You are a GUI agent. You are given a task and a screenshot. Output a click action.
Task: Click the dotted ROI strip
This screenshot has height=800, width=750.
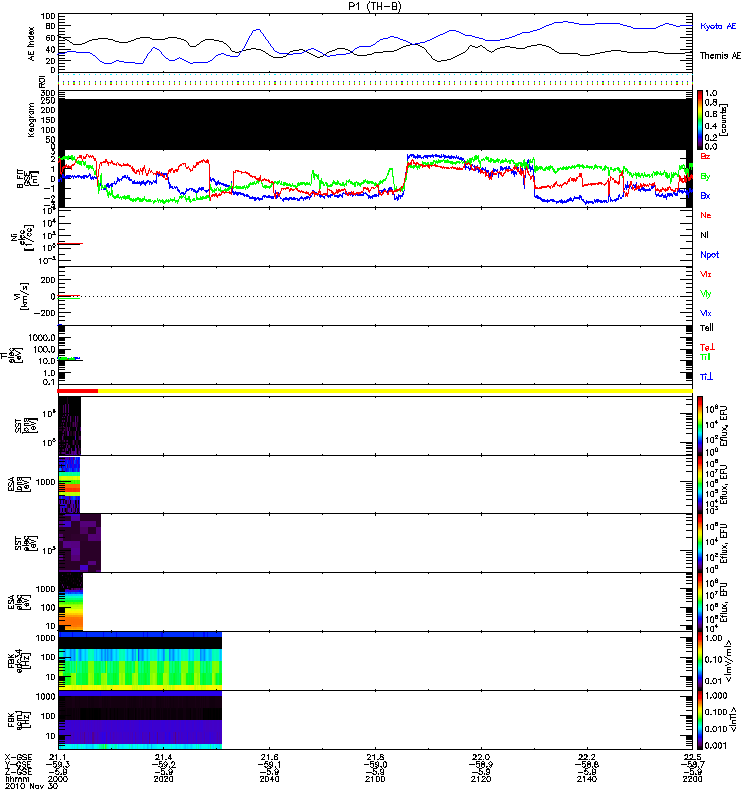click(x=375, y=80)
